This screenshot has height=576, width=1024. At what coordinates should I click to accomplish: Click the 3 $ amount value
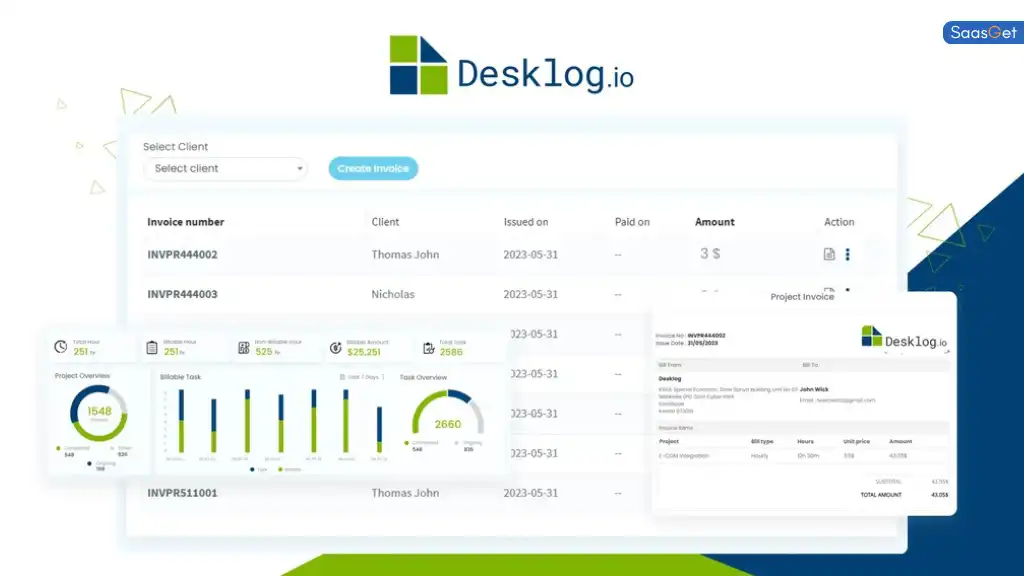[x=710, y=253]
